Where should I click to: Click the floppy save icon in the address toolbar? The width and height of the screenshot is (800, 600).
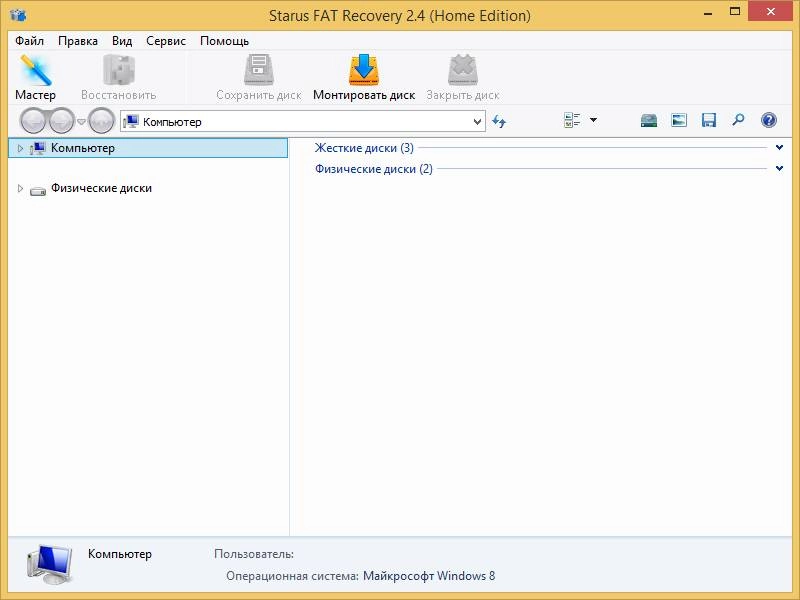click(x=709, y=120)
